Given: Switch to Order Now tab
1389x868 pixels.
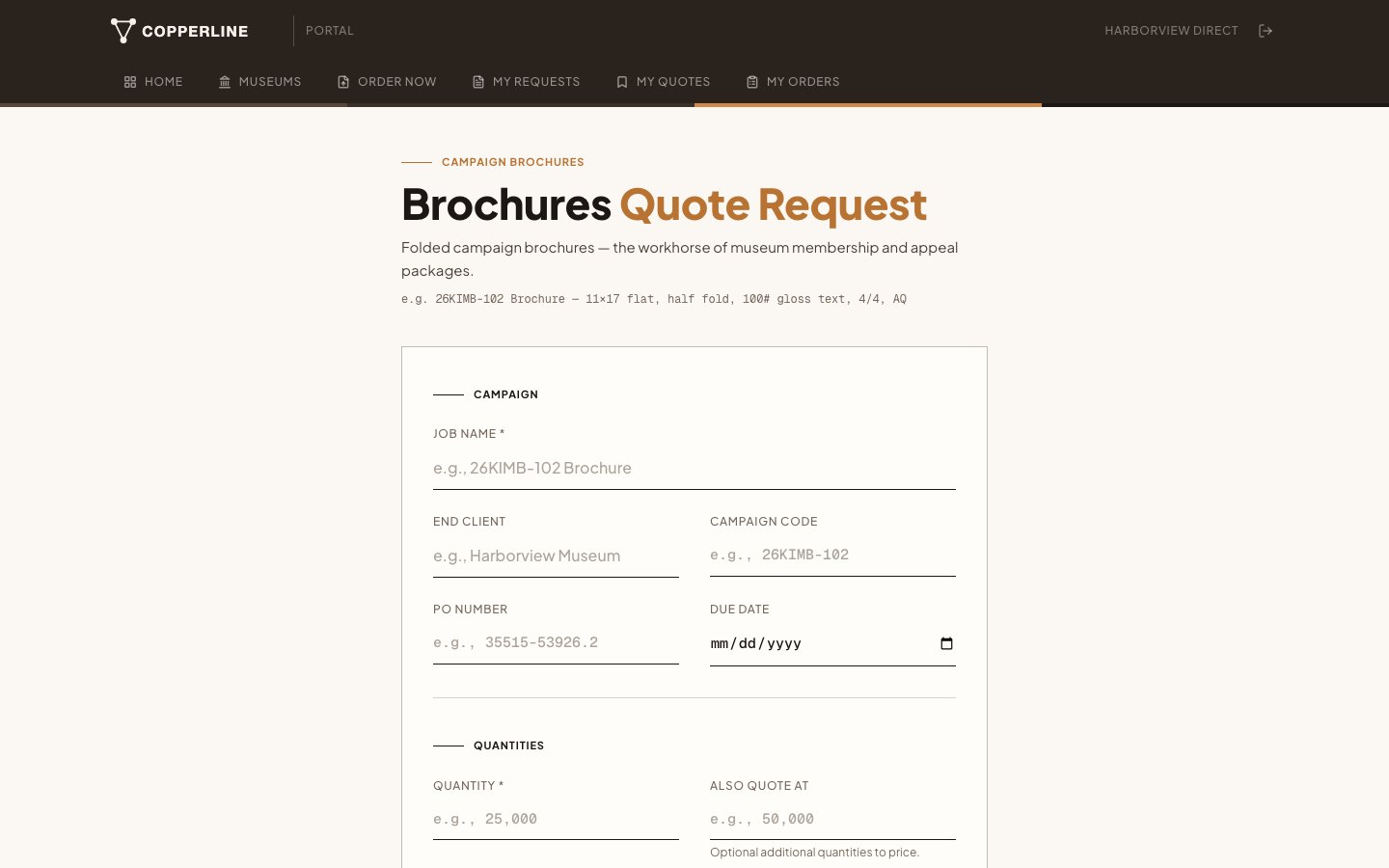Looking at the screenshot, I should [387, 82].
